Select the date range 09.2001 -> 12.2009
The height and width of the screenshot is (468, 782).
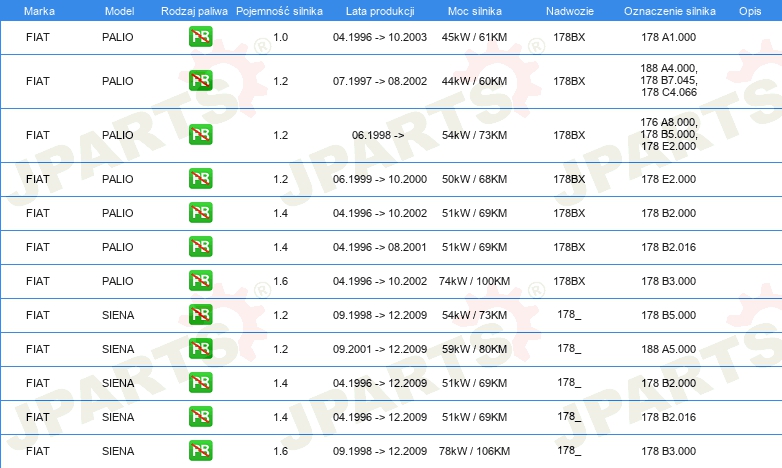(380, 349)
